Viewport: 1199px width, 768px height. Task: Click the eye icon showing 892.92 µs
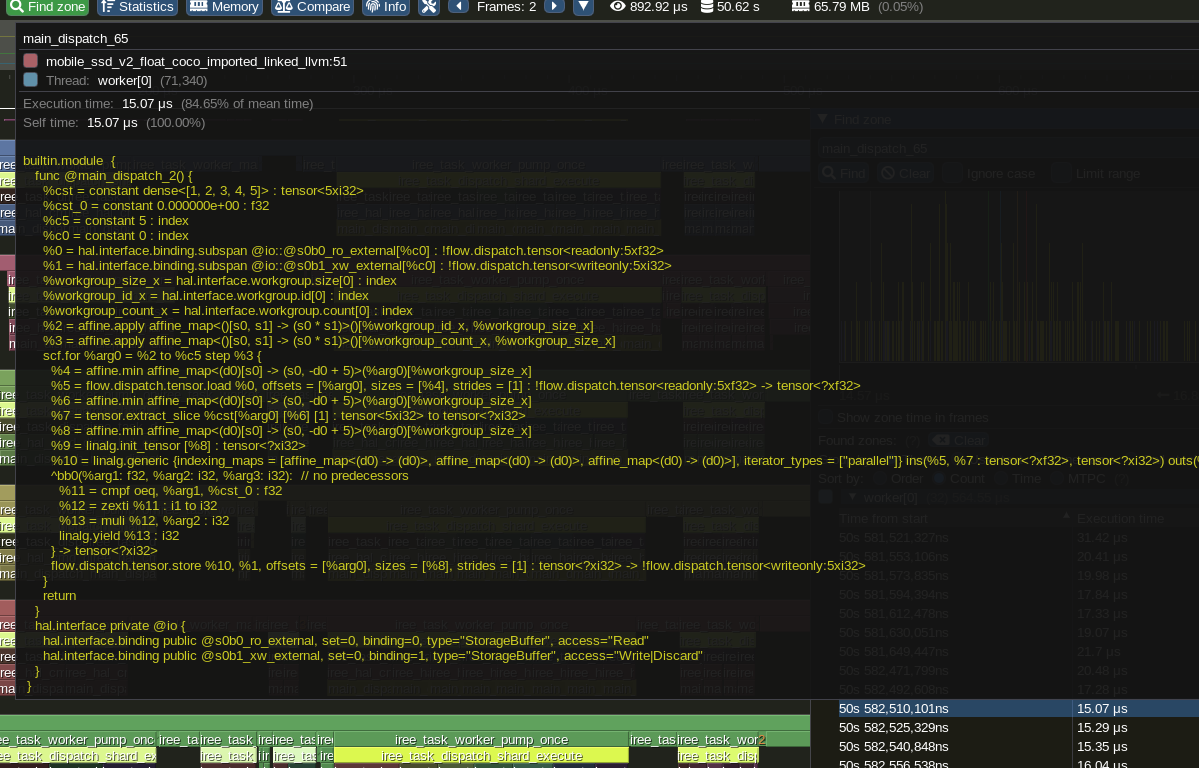point(618,7)
